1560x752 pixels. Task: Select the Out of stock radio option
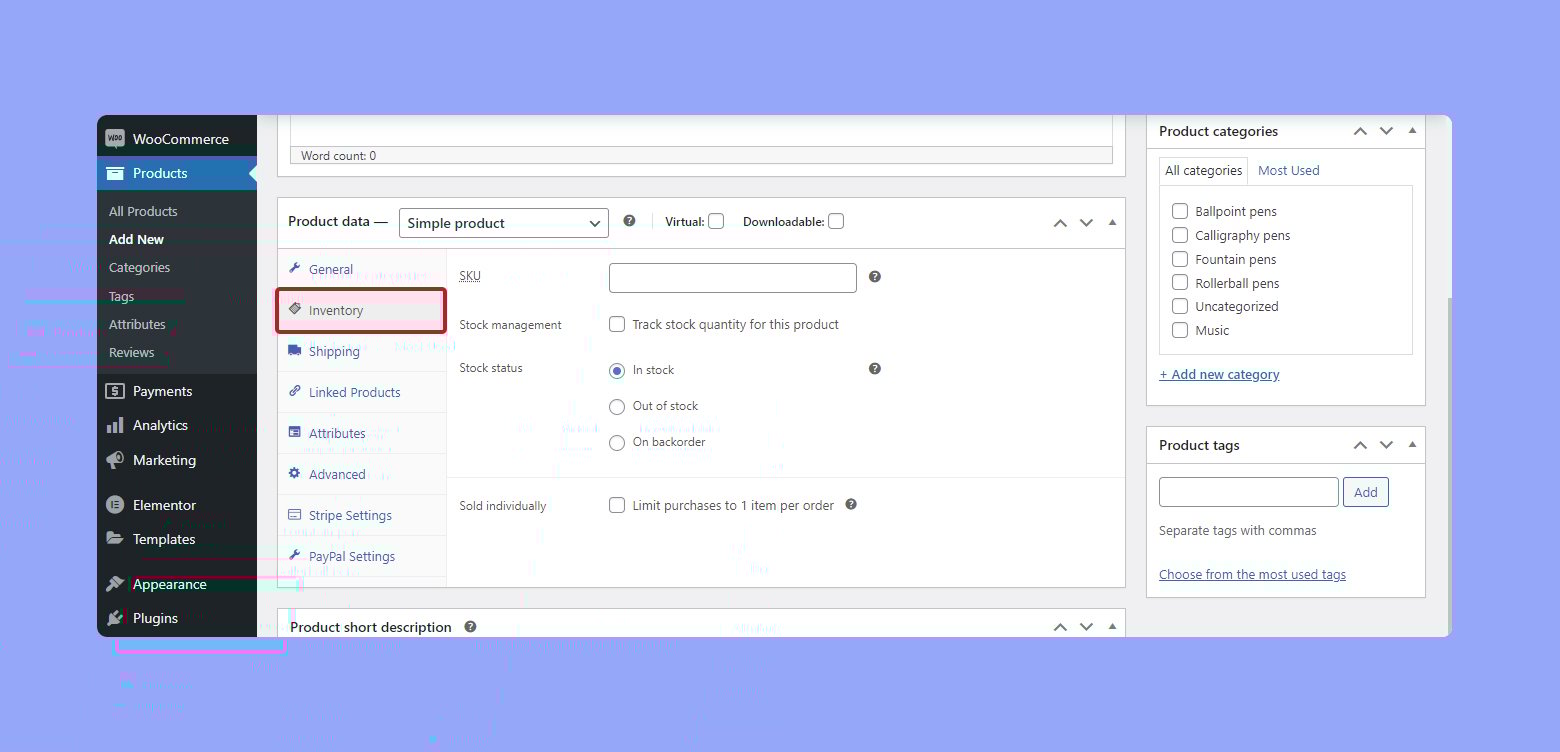617,406
